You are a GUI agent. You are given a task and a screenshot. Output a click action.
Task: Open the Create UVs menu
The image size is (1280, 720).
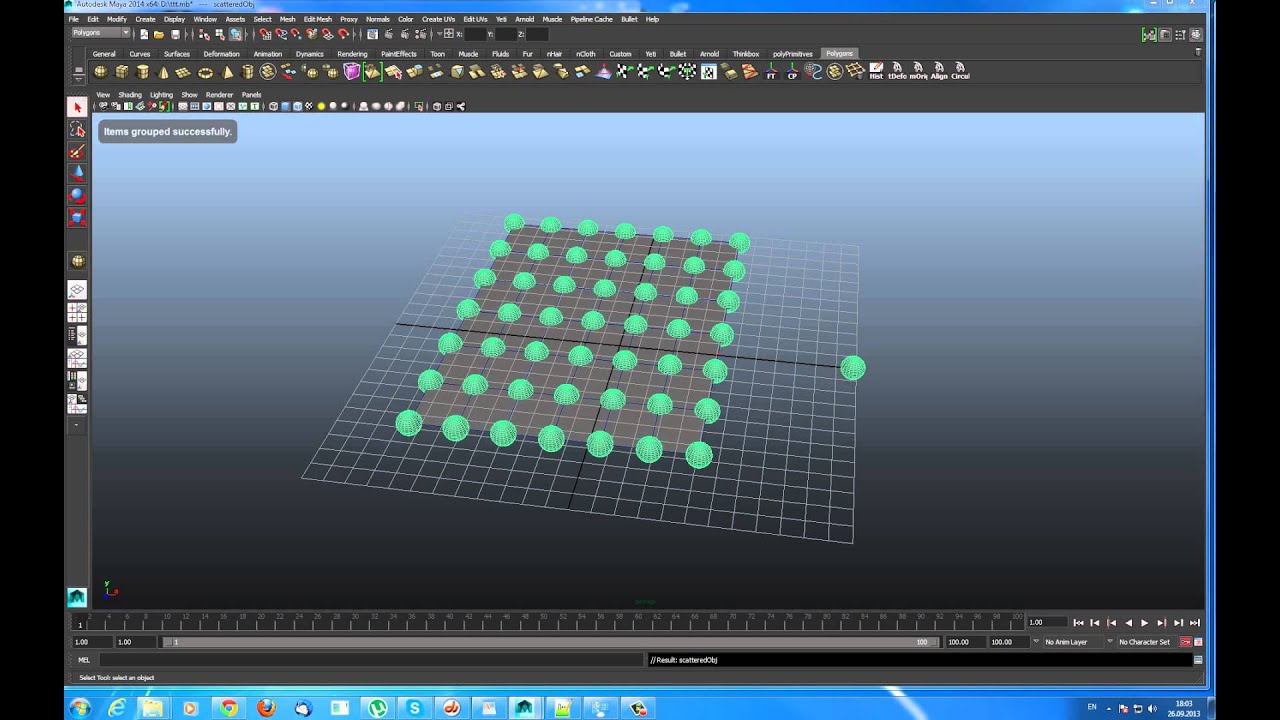click(x=439, y=19)
